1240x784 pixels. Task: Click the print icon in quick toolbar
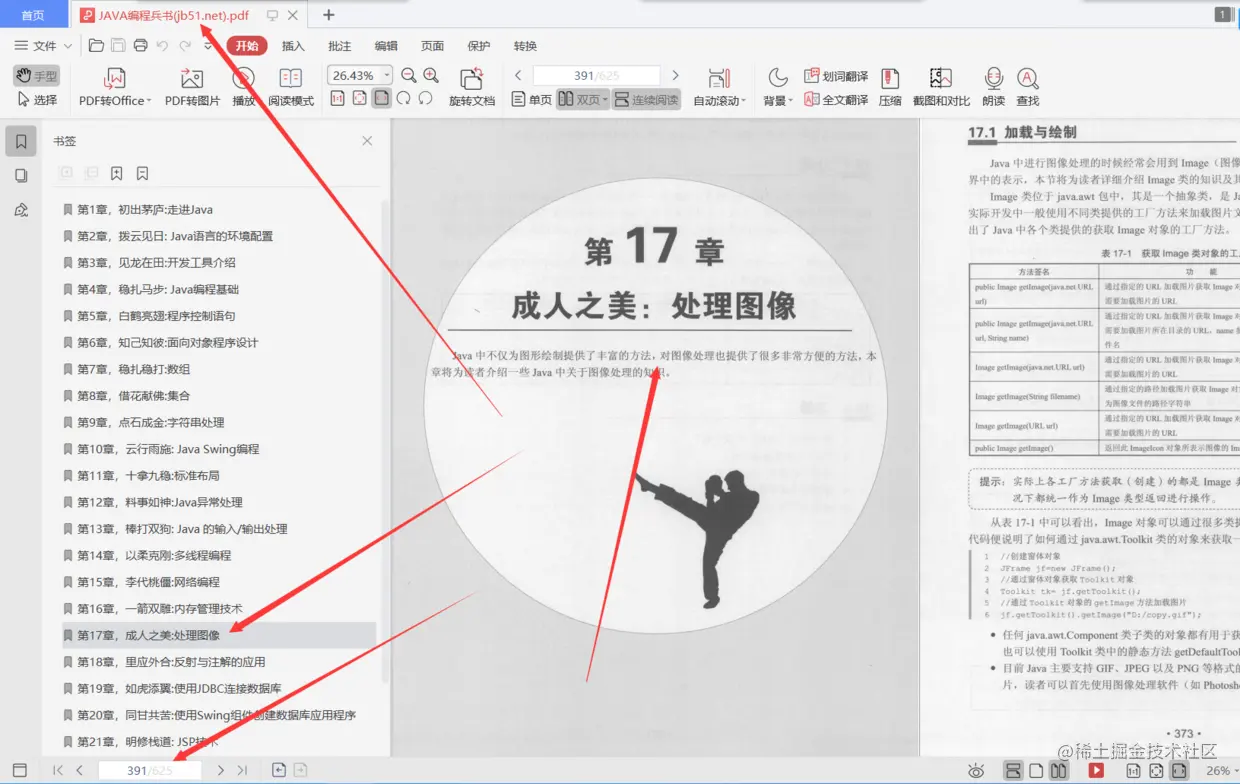(x=140, y=45)
